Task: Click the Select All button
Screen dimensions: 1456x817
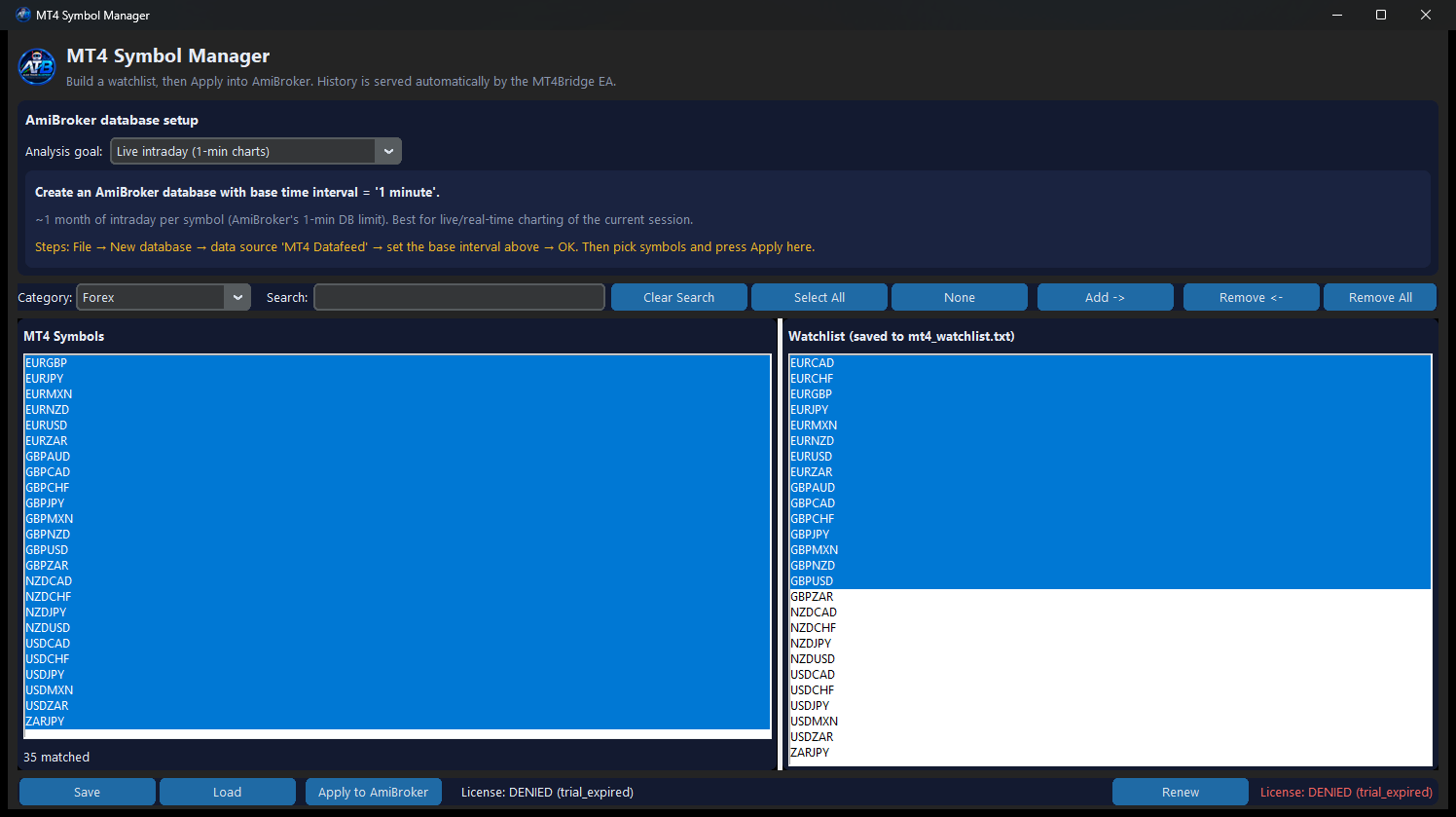Action: 819,297
